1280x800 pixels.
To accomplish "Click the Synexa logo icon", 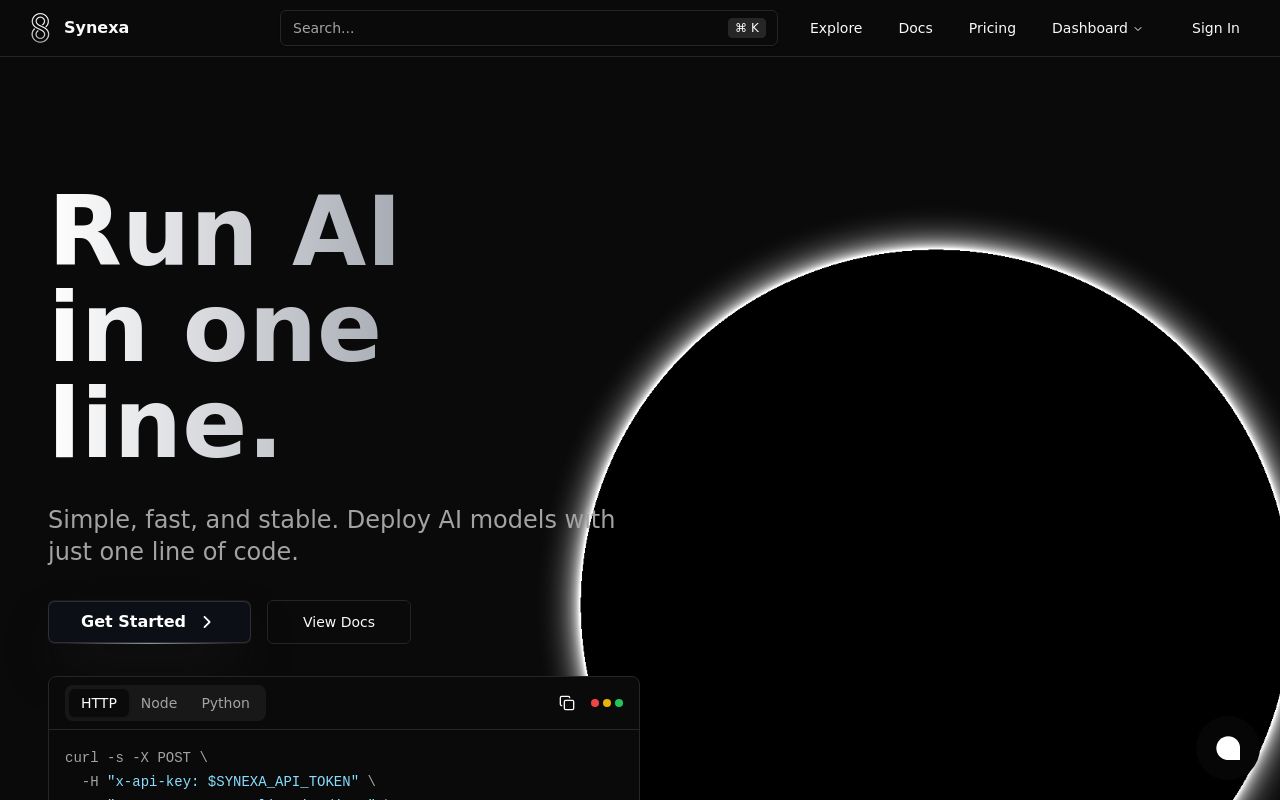I will (x=40, y=28).
